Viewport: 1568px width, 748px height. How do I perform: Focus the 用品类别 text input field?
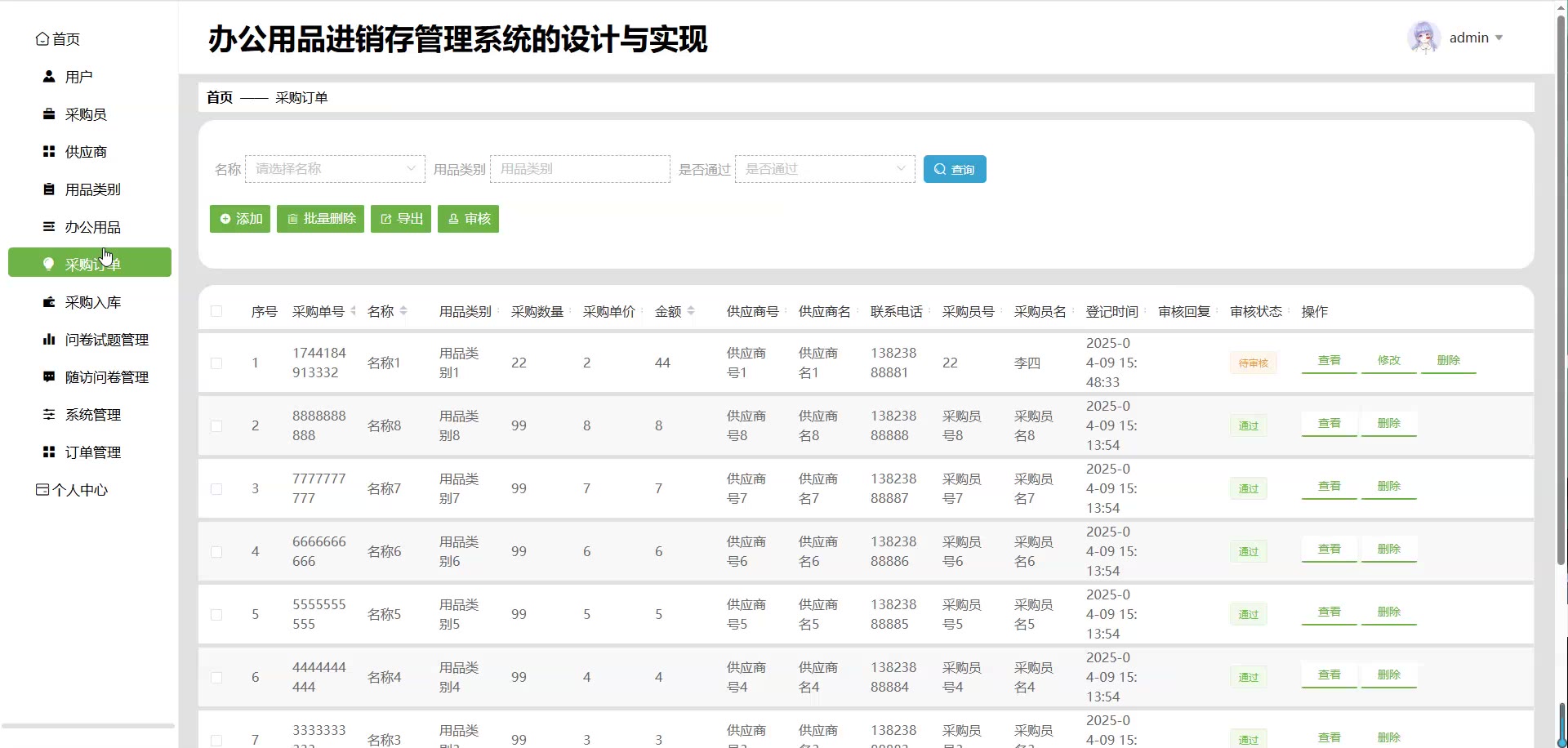[x=580, y=169]
